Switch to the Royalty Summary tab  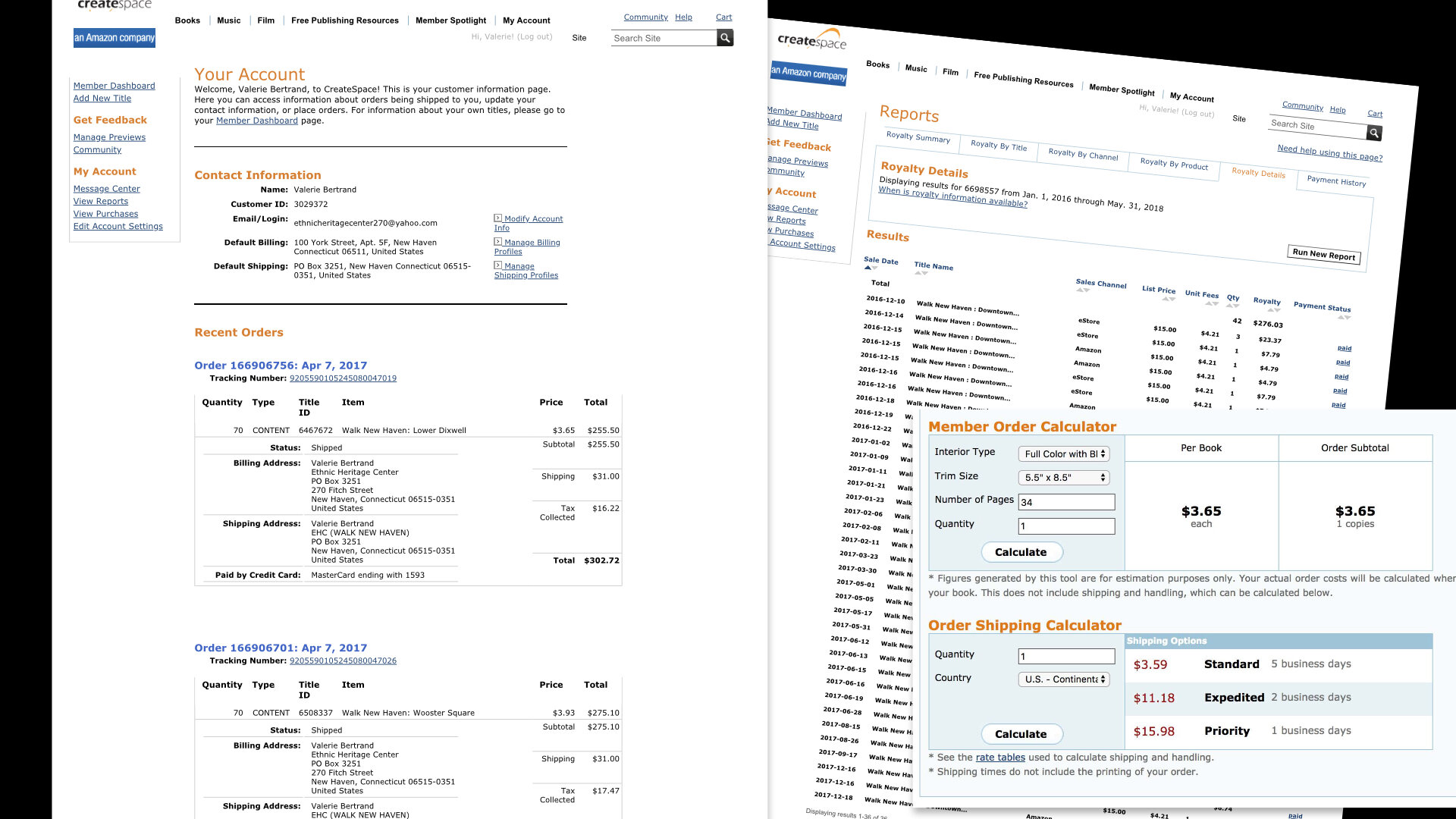tap(918, 137)
